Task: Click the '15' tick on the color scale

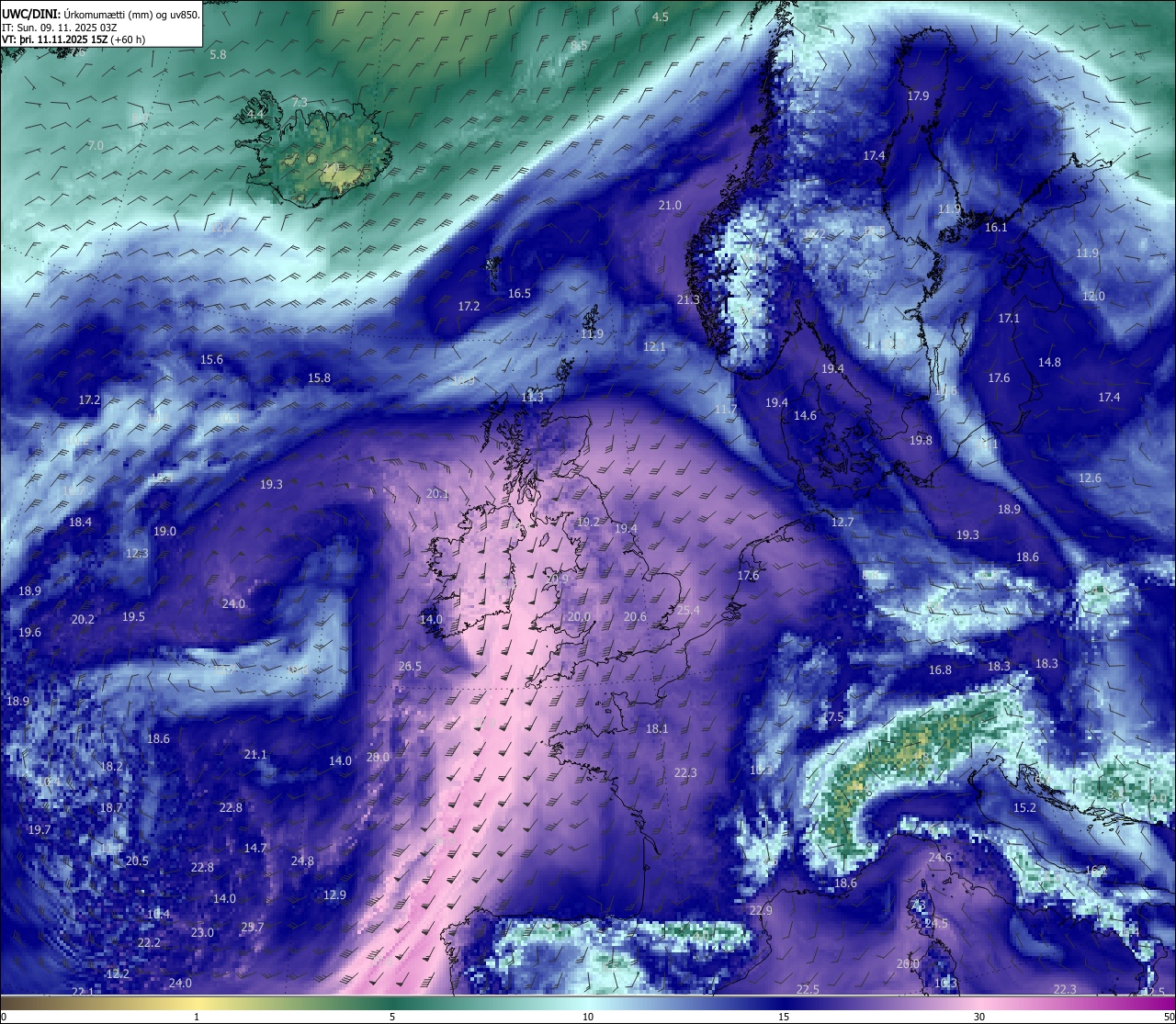Action: coord(784,1017)
